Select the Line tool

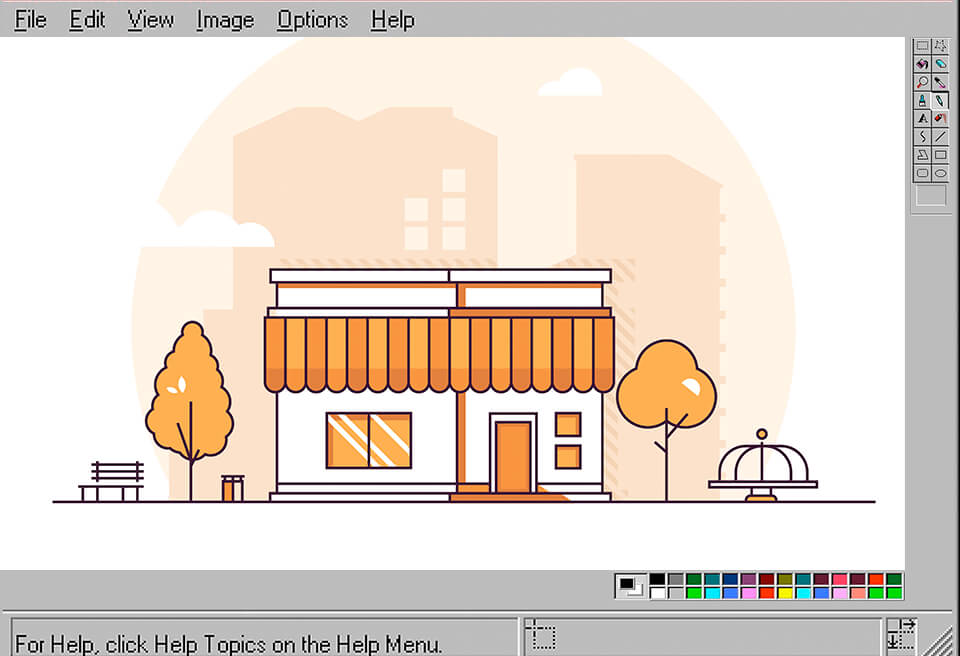click(x=940, y=136)
